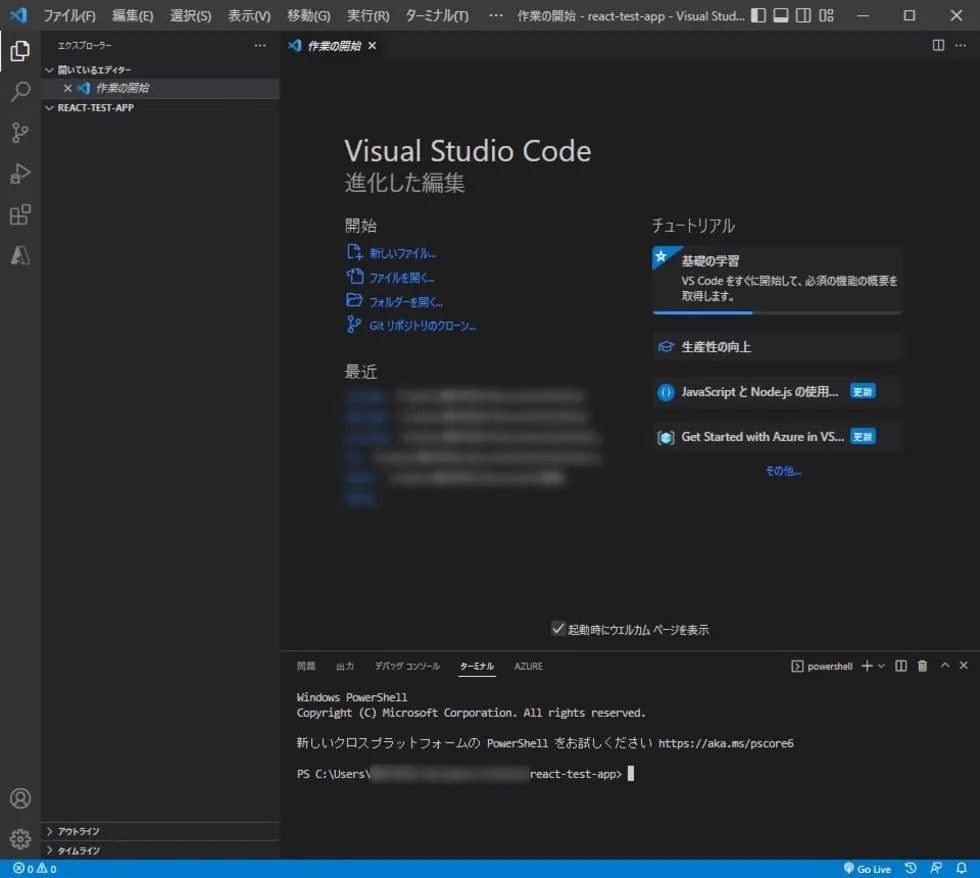This screenshot has width=980, height=878.
Task: Split the terminal
Action: [901, 666]
